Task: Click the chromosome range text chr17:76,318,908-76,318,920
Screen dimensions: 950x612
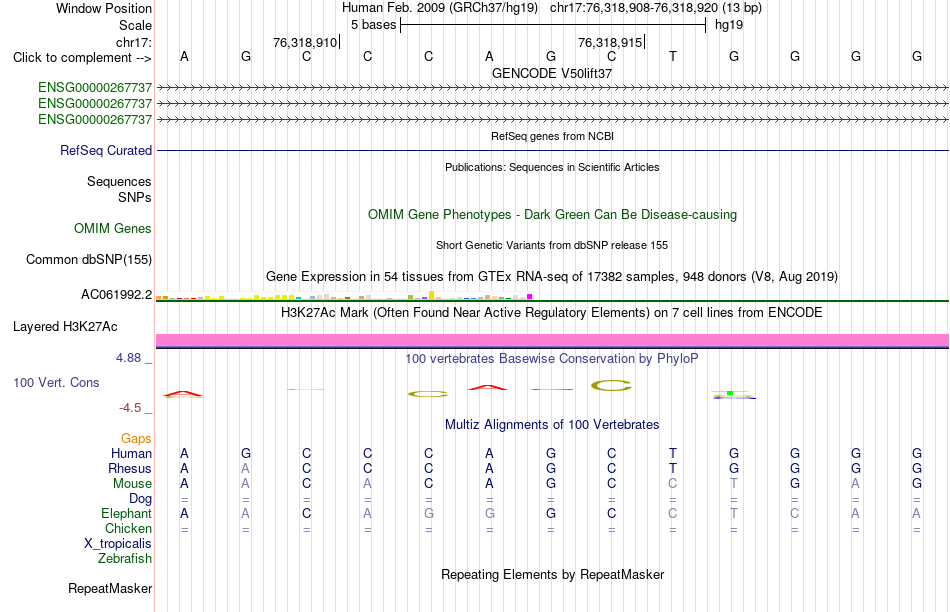Action: [634, 8]
